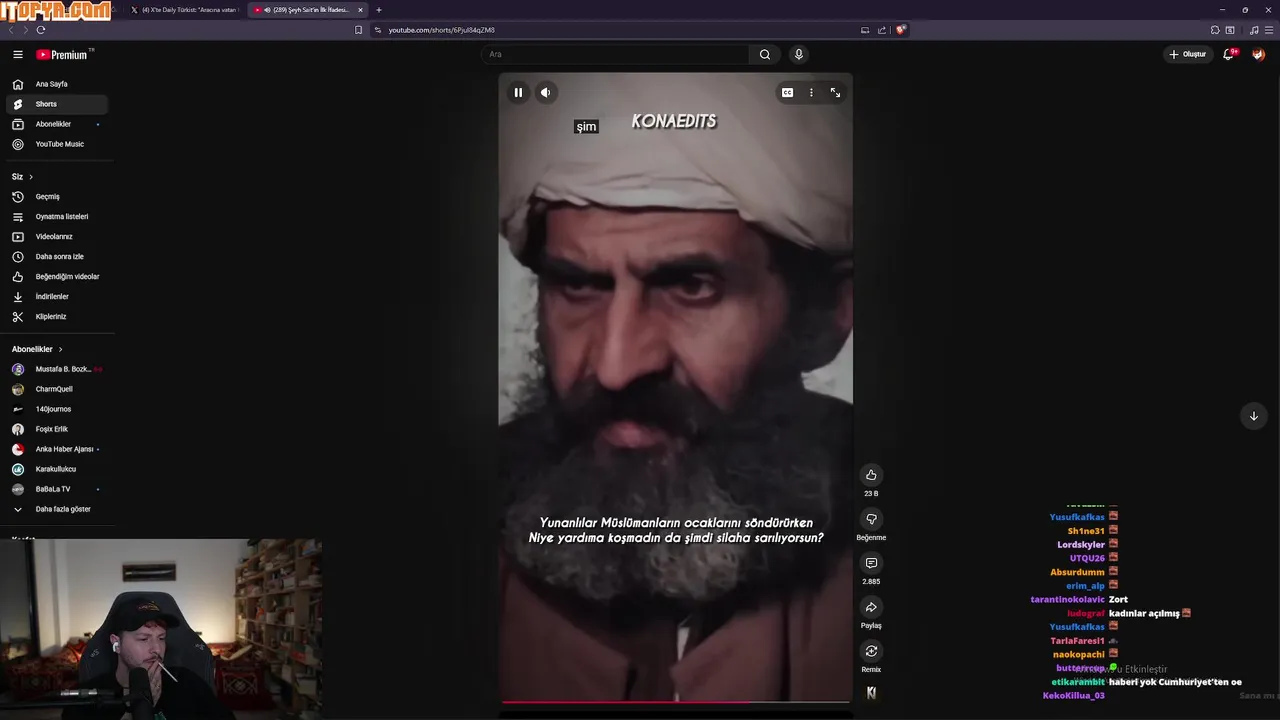Select Shorts in the sidebar
The height and width of the screenshot is (720, 1280).
tap(57, 104)
